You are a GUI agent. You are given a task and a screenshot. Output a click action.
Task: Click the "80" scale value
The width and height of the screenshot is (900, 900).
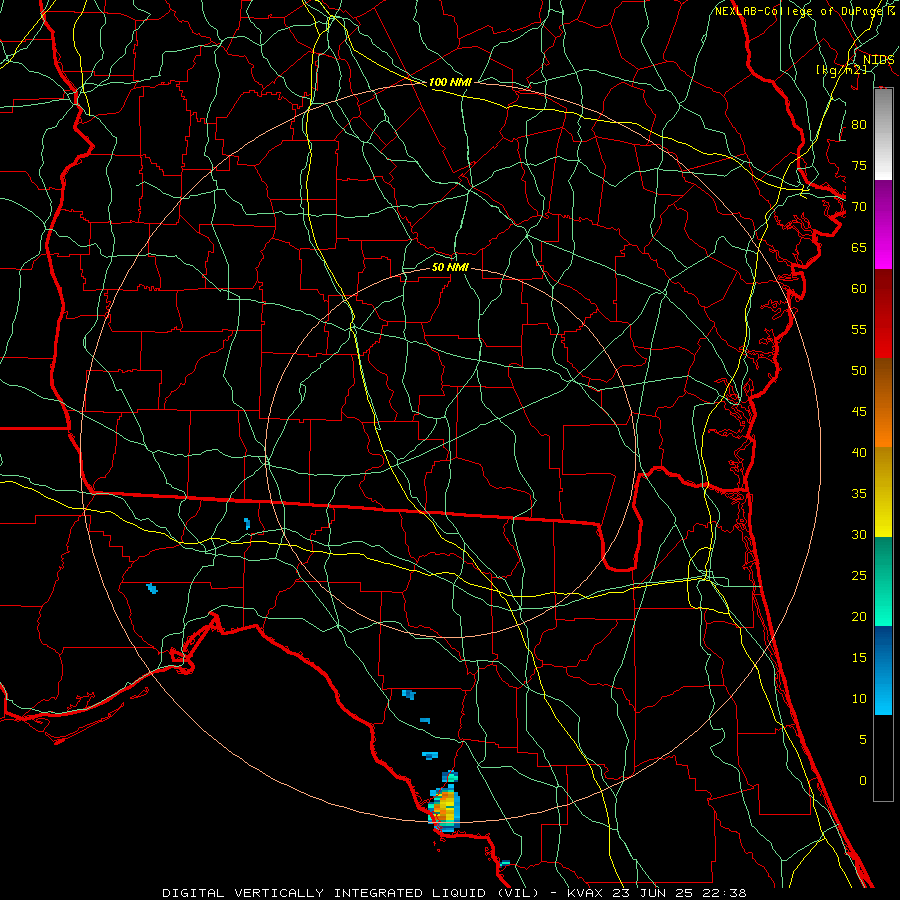[x=859, y=125]
